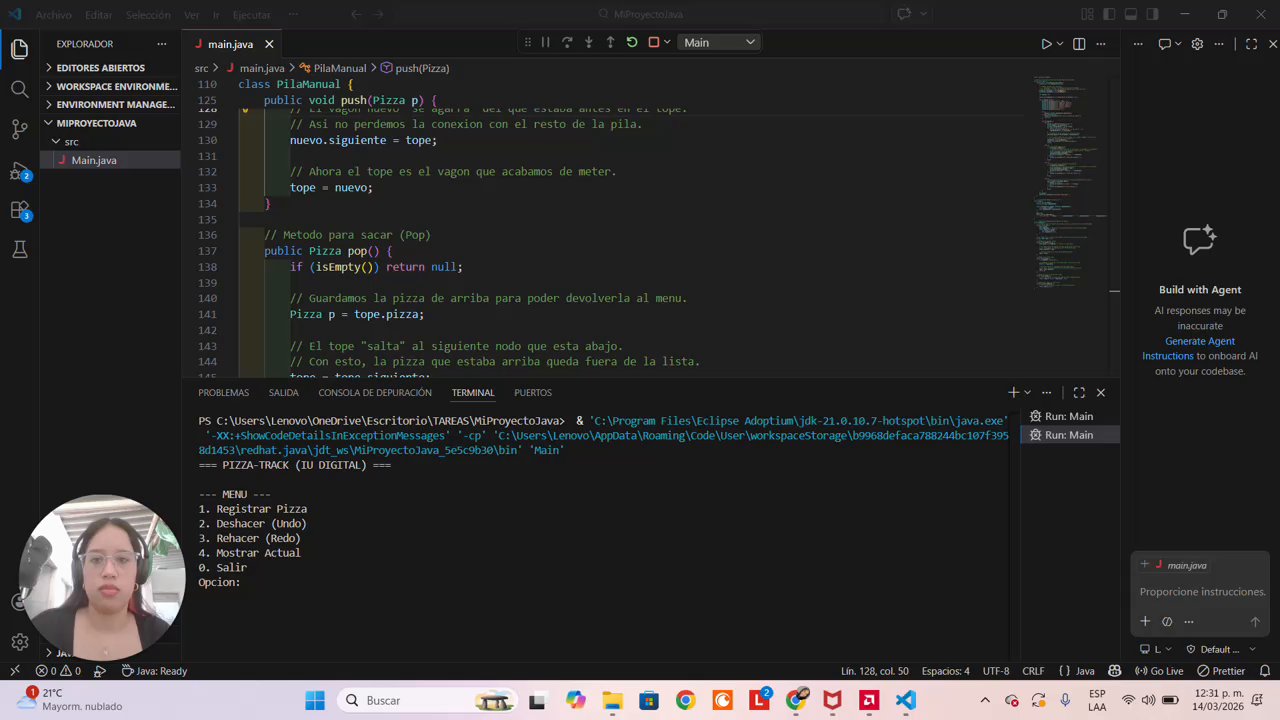Expand the WORKSPACE ENVIRONMENTS section
Screen dimensions: 1280x720
pos(110,86)
